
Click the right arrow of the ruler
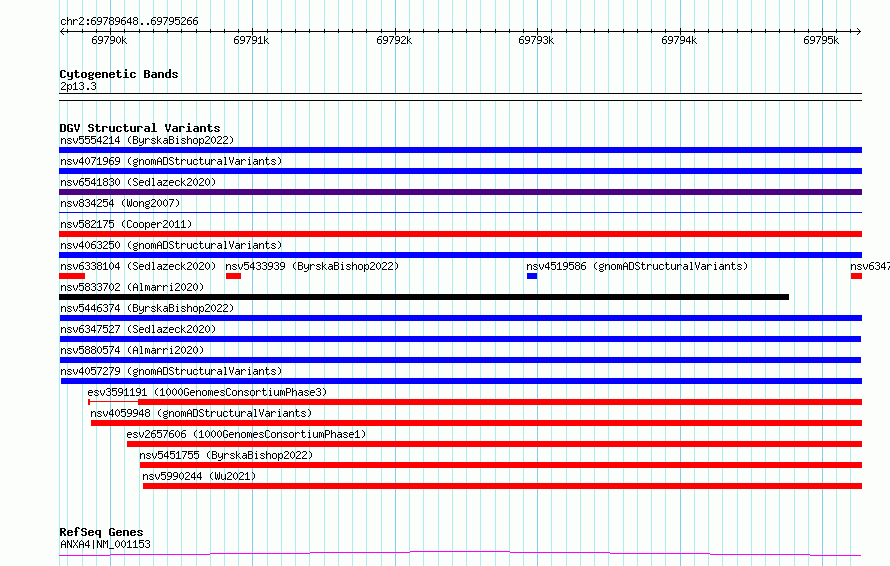[x=859, y=31]
